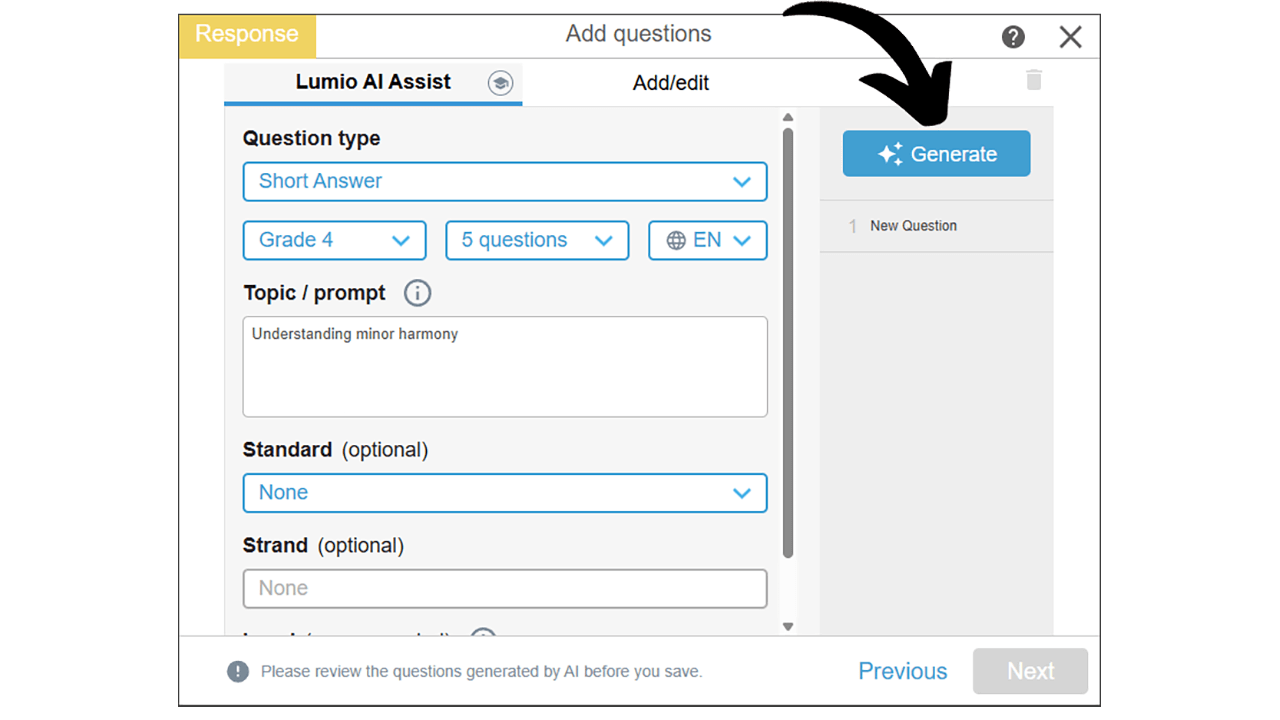Switch to the Add/edit tab
1280x720 pixels.
tap(670, 83)
